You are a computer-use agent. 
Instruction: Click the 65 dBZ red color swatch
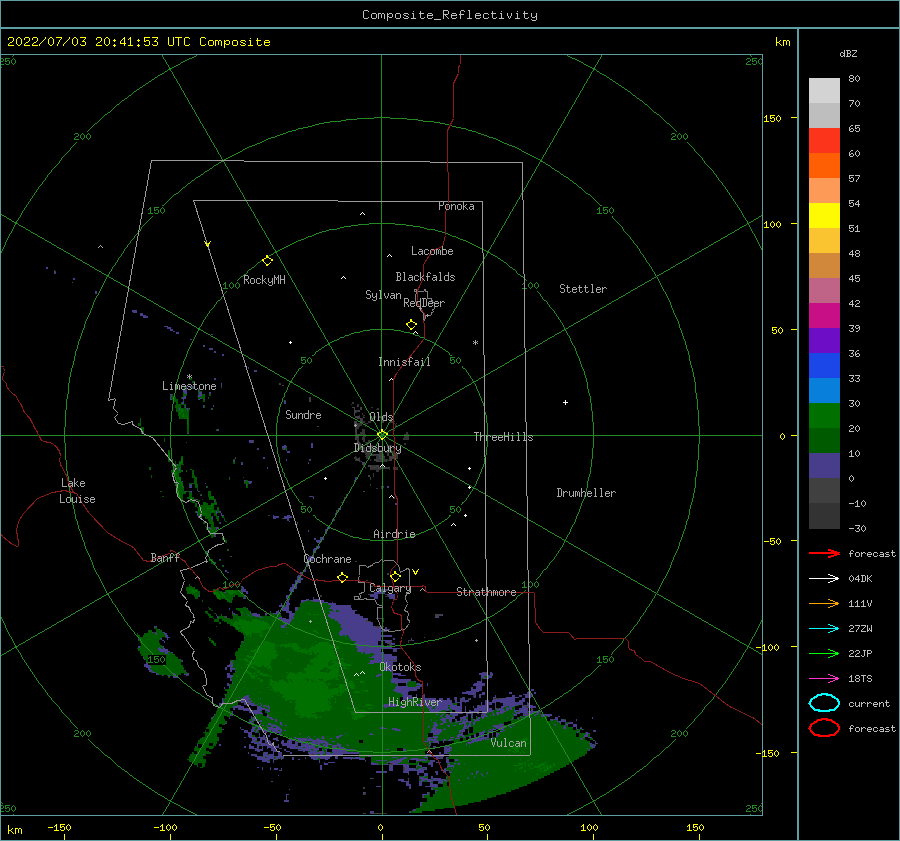tap(824, 141)
